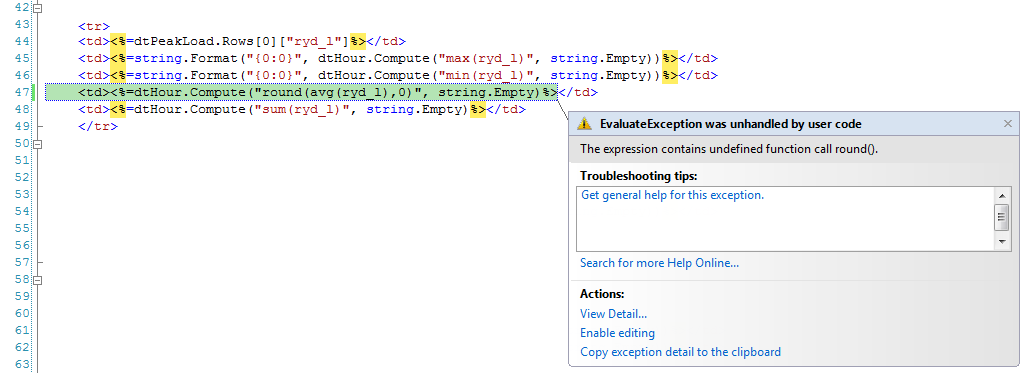The height and width of the screenshot is (373, 1025).
Task: Close the EvaluateException popup
Action: pos(1007,123)
